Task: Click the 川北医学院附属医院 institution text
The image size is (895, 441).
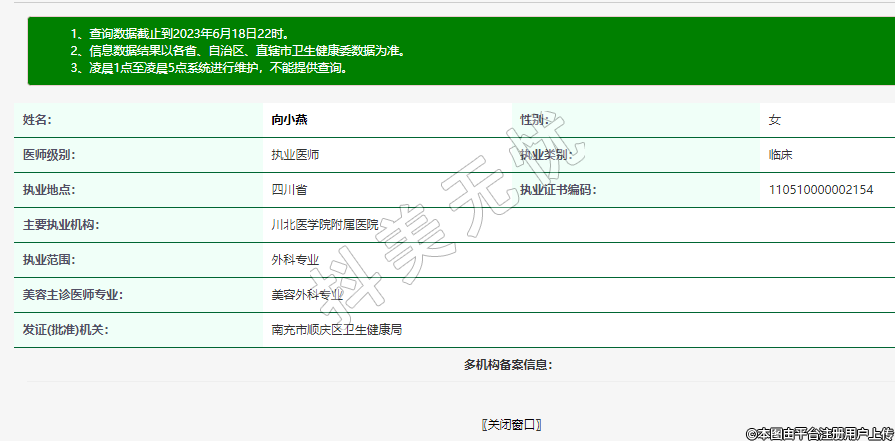Action: [325, 225]
